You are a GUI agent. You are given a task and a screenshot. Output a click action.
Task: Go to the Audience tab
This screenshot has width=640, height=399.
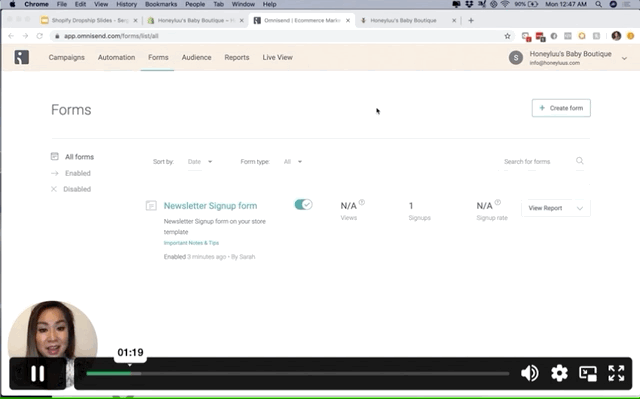[x=196, y=58]
